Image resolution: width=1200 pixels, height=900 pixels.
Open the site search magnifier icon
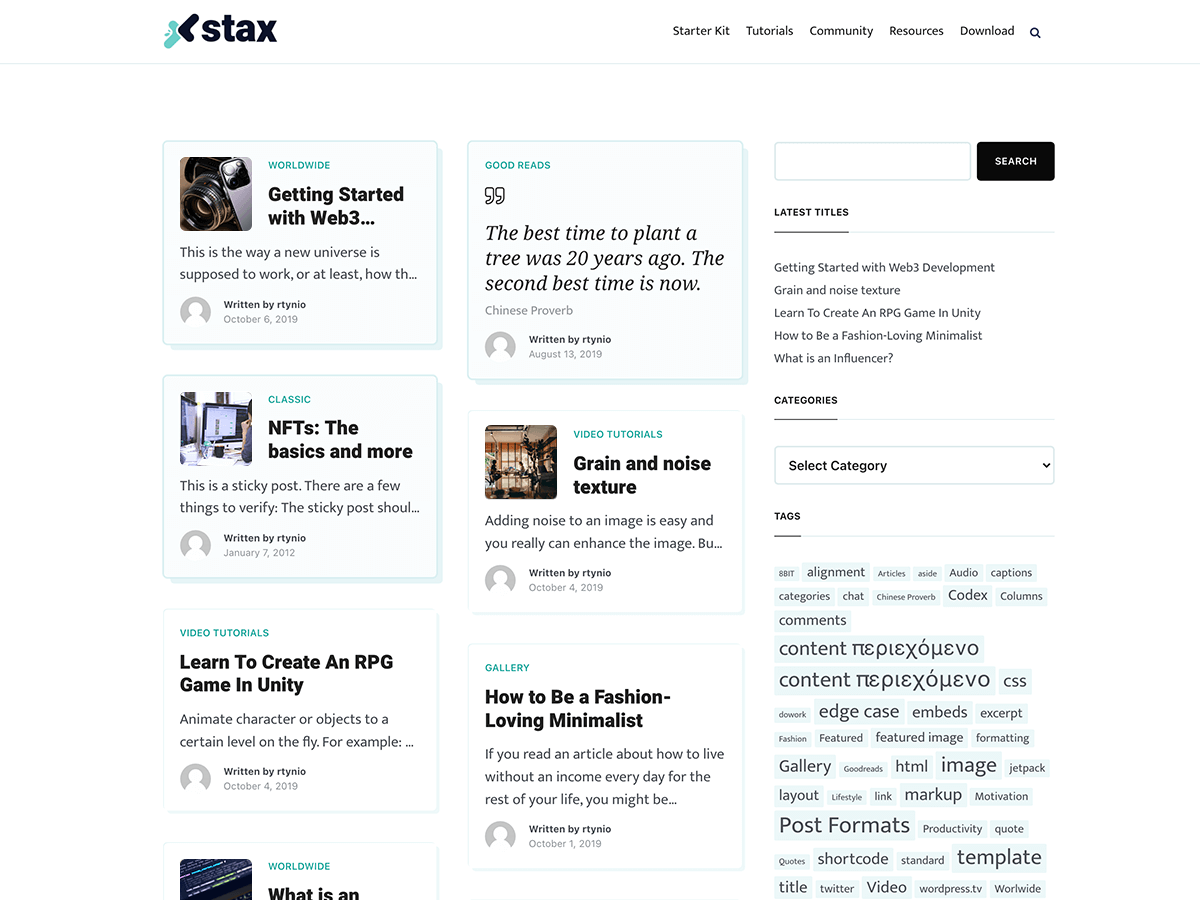coord(1035,31)
